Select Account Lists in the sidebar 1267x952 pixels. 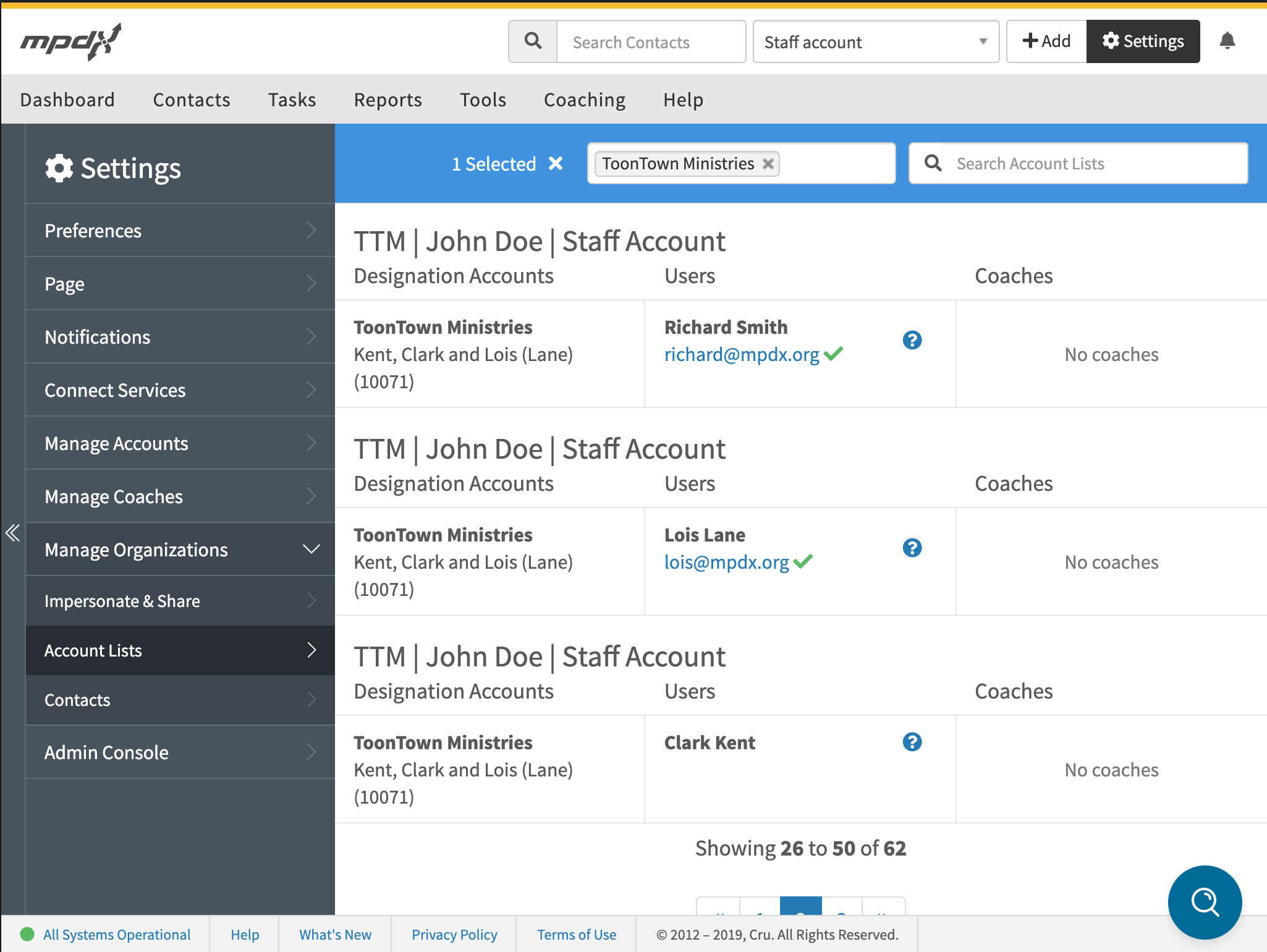pos(180,650)
